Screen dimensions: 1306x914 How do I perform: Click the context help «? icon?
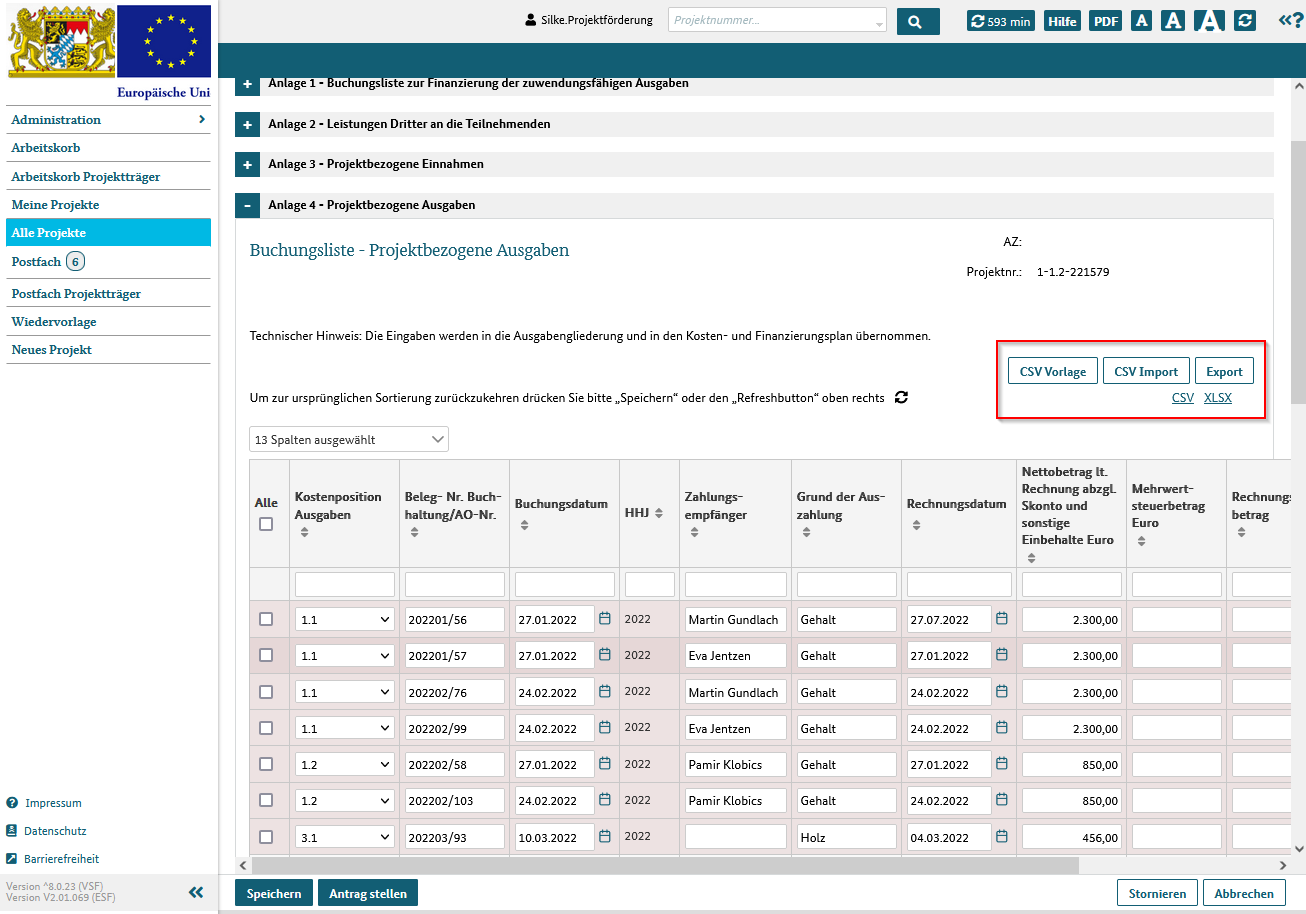point(1290,20)
